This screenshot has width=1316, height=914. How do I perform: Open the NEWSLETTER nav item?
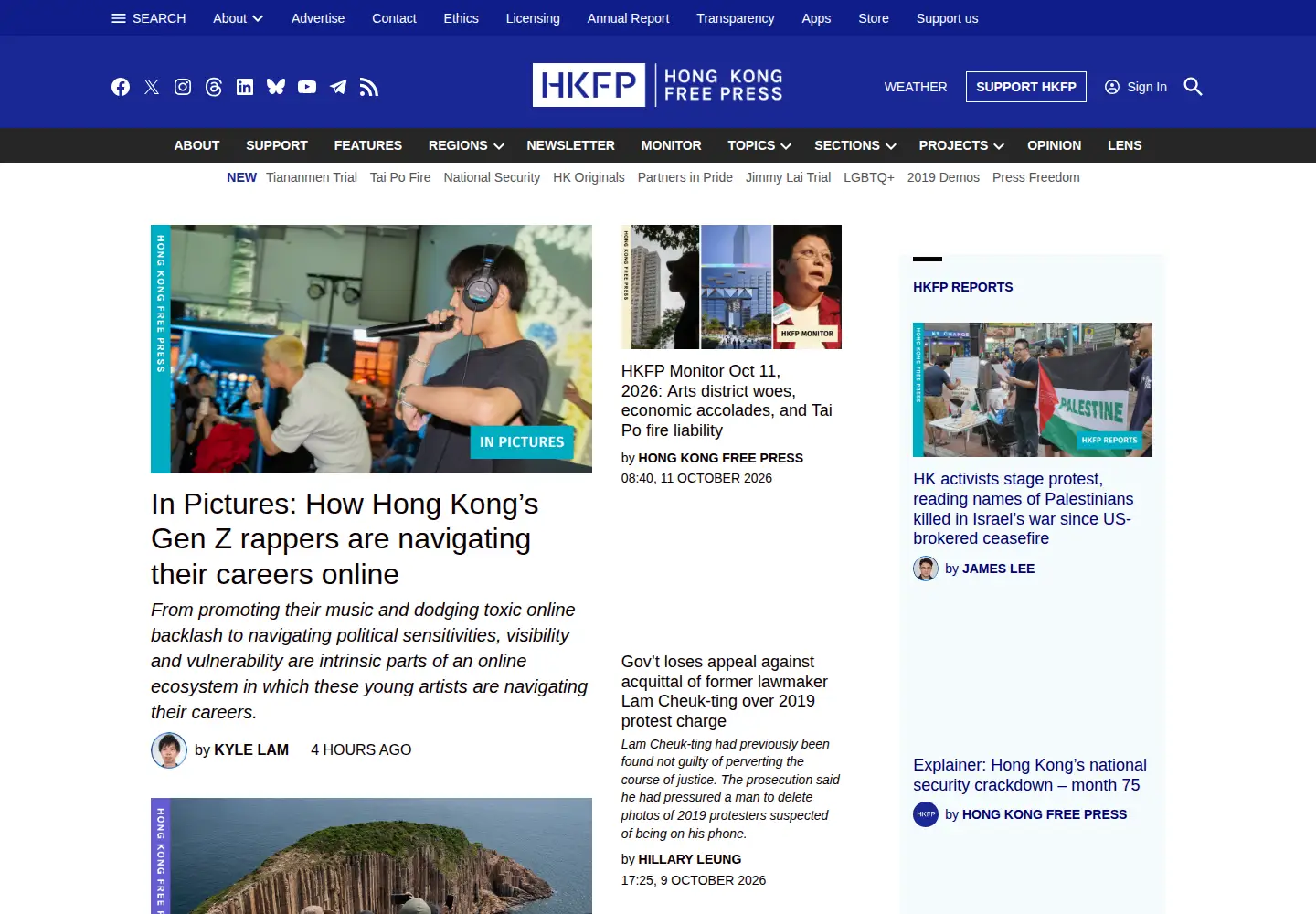[571, 145]
